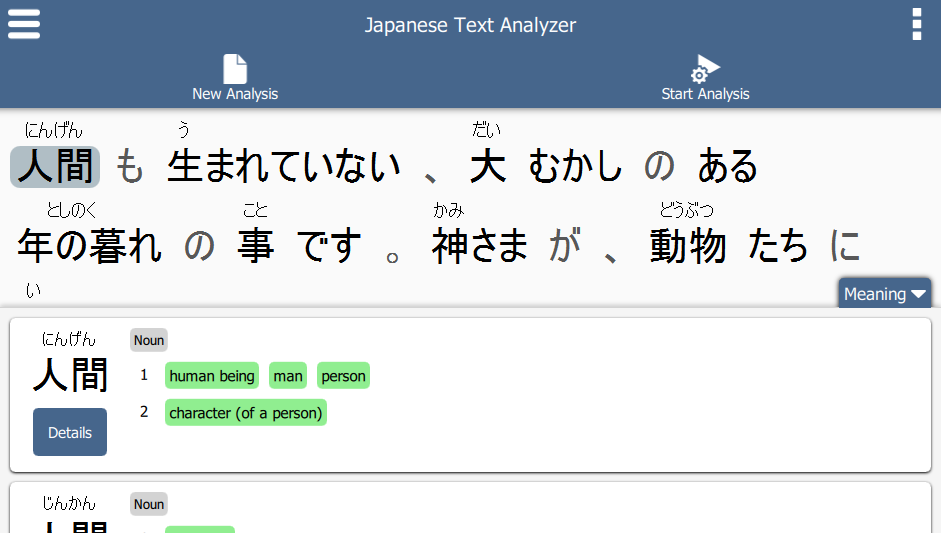Select the particle に in the second line

[x=845, y=246]
